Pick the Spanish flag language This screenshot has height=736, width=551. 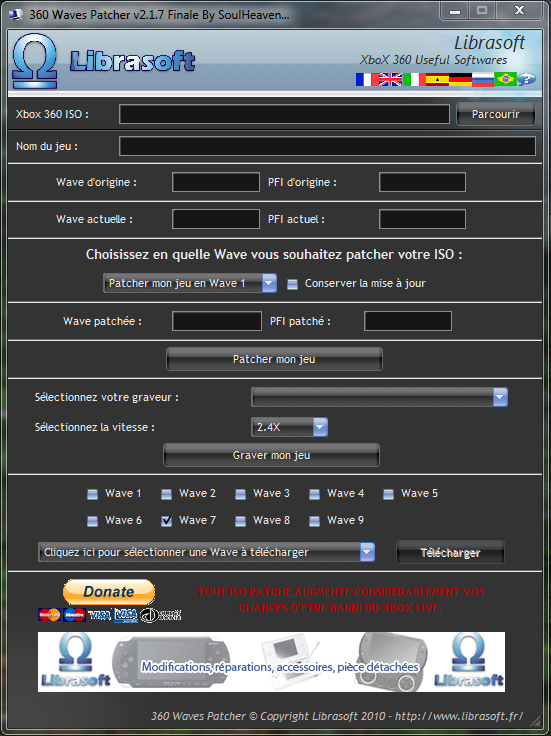tap(437, 79)
